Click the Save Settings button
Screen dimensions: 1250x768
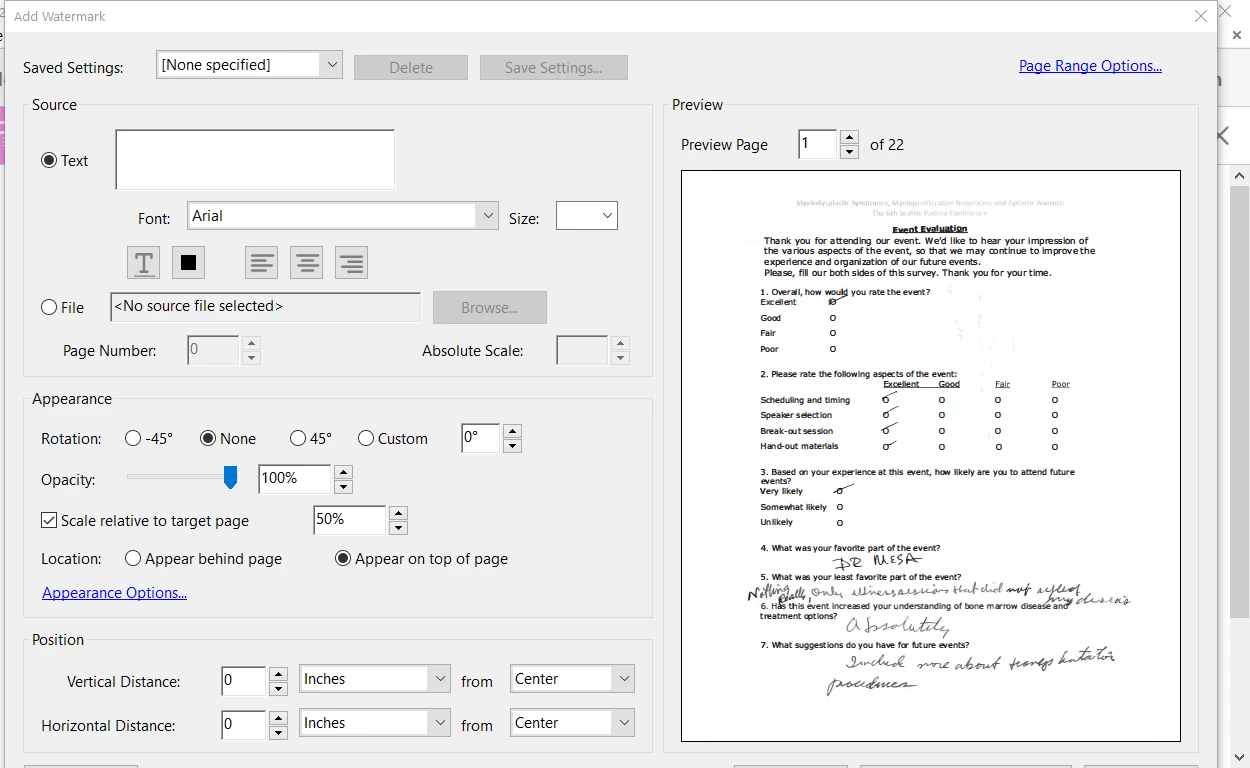tap(554, 68)
